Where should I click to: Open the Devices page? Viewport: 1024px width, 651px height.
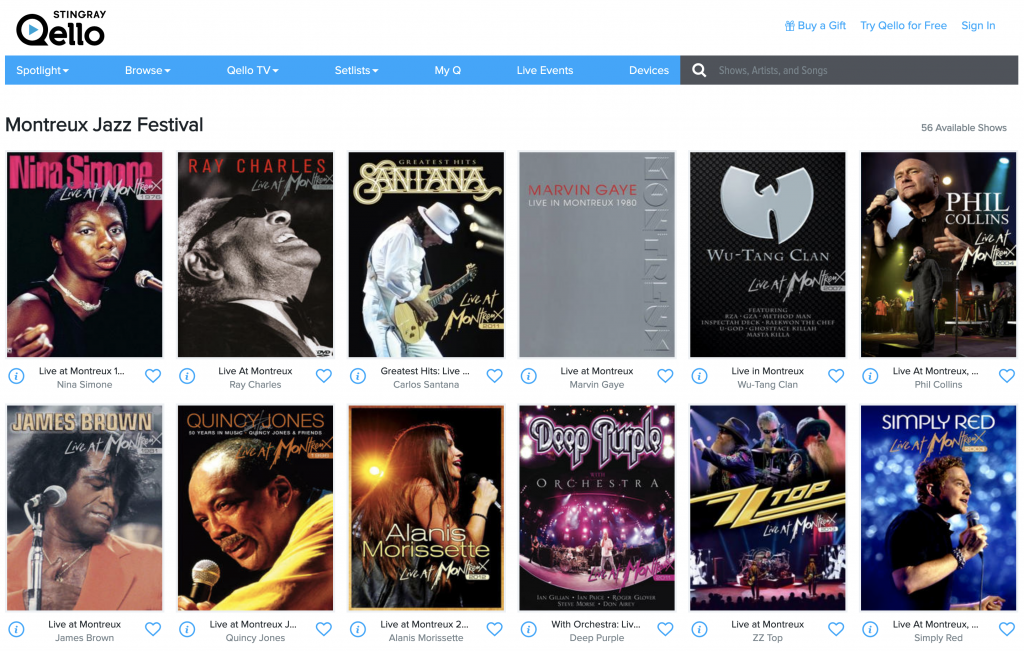point(648,71)
